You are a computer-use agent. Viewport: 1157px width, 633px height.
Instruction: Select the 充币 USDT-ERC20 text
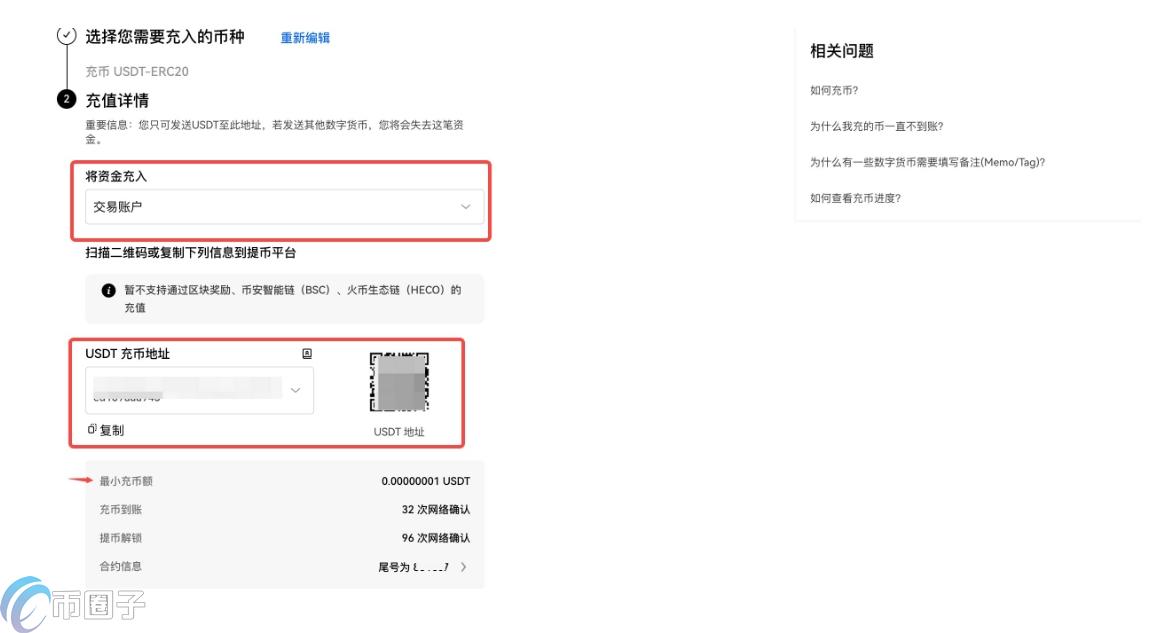point(137,72)
